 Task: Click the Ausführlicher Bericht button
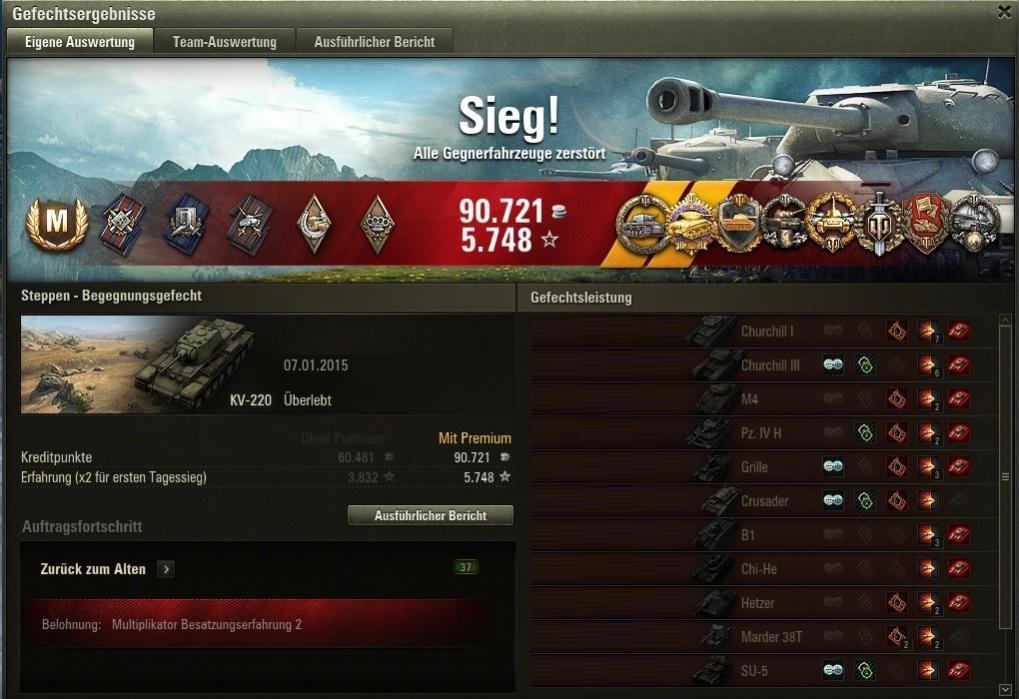click(430, 515)
